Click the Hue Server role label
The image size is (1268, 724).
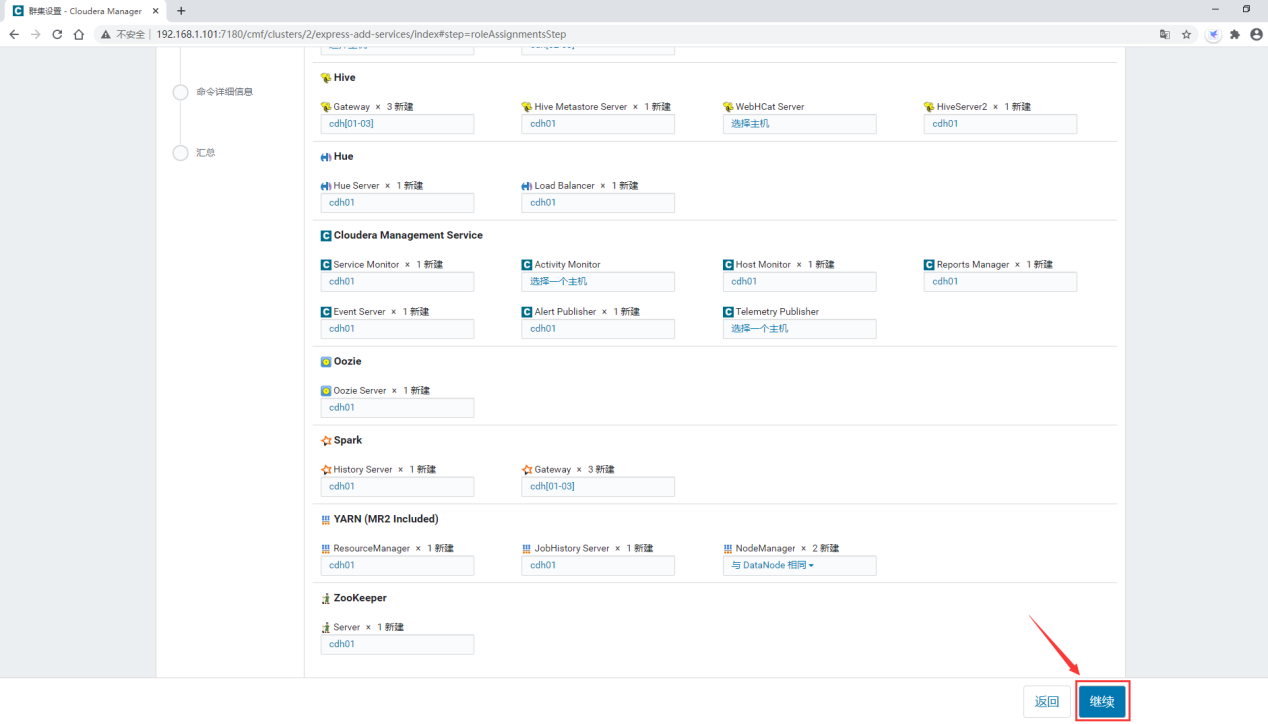pyautogui.click(x=357, y=186)
